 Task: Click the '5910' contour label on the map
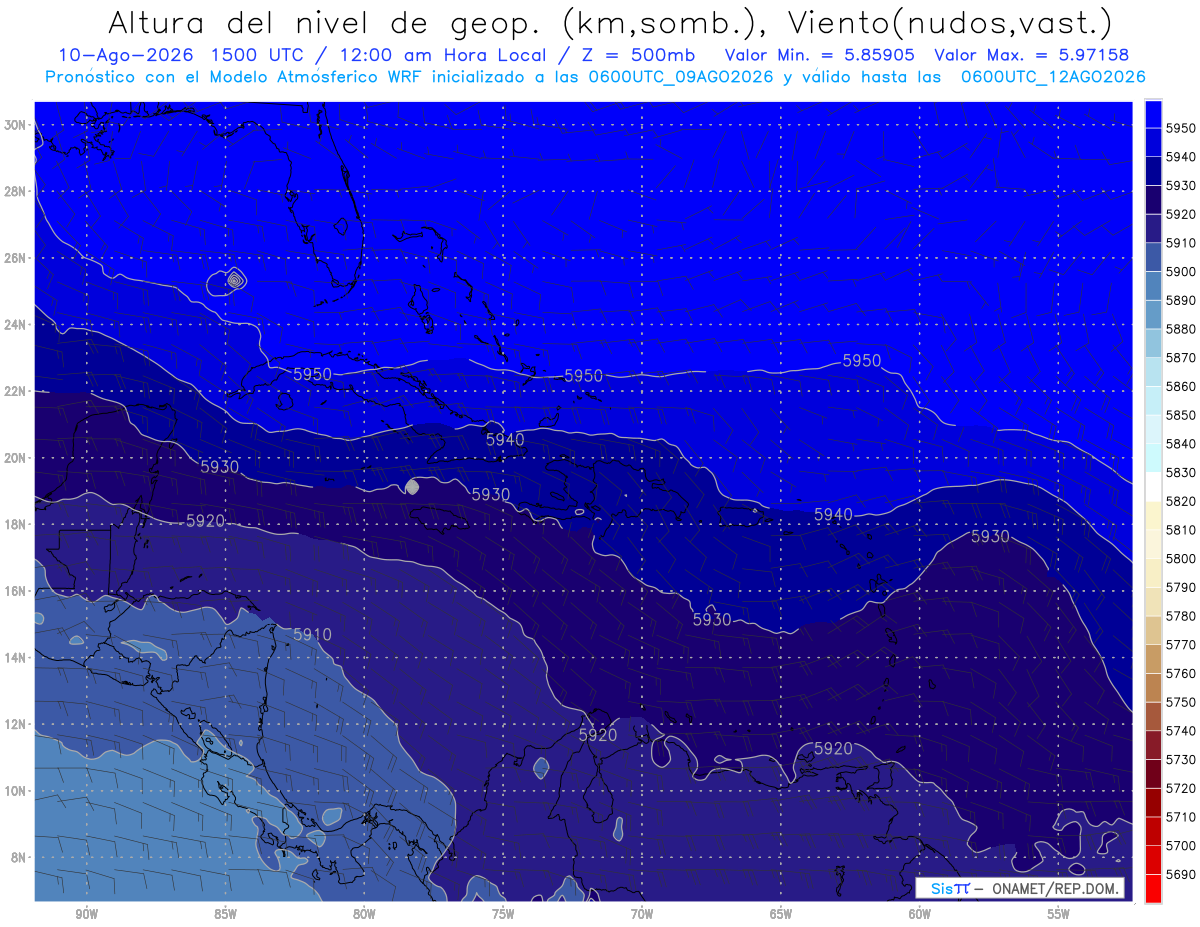tap(312, 635)
